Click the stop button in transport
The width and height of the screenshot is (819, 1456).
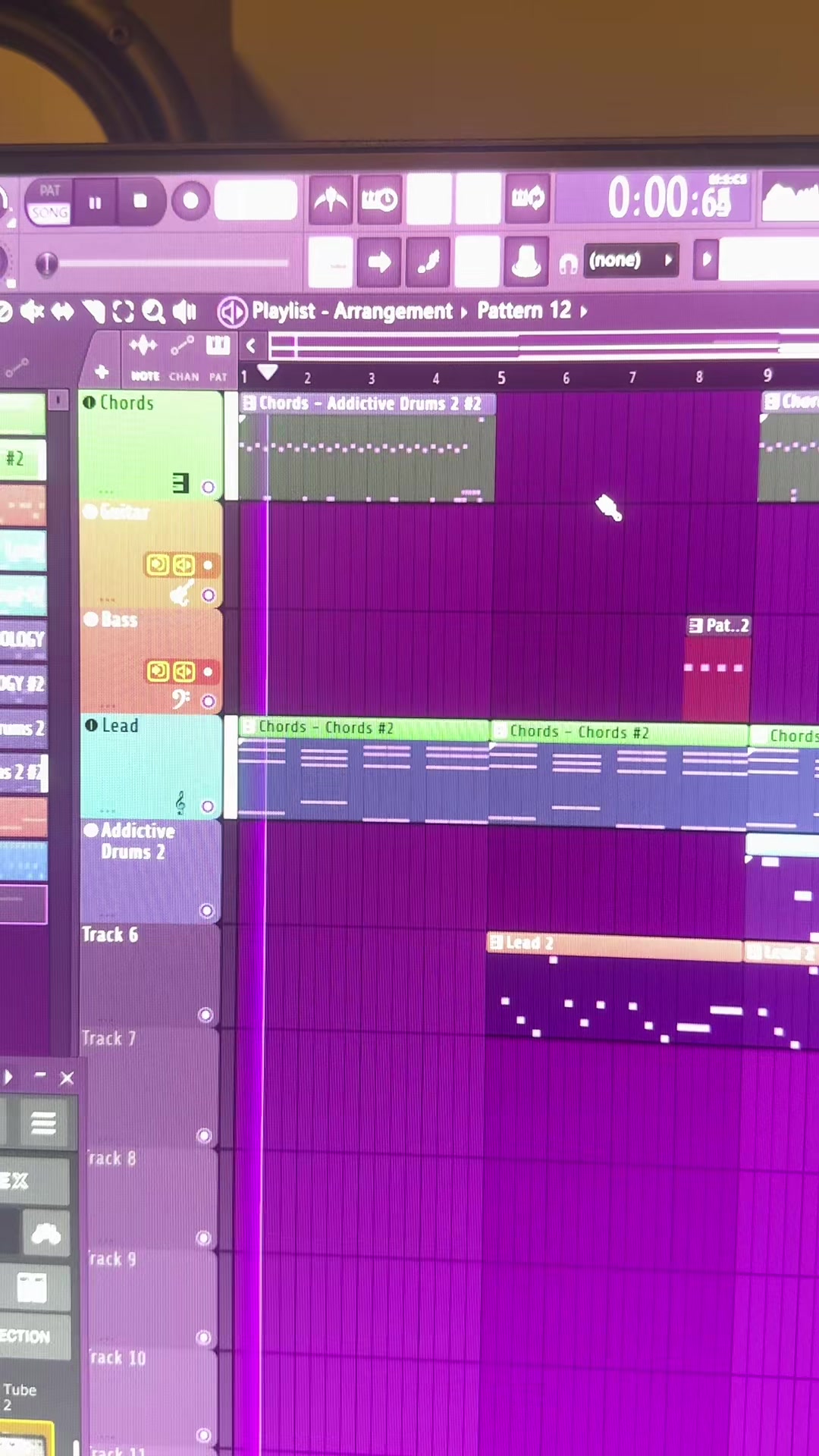[x=140, y=201]
